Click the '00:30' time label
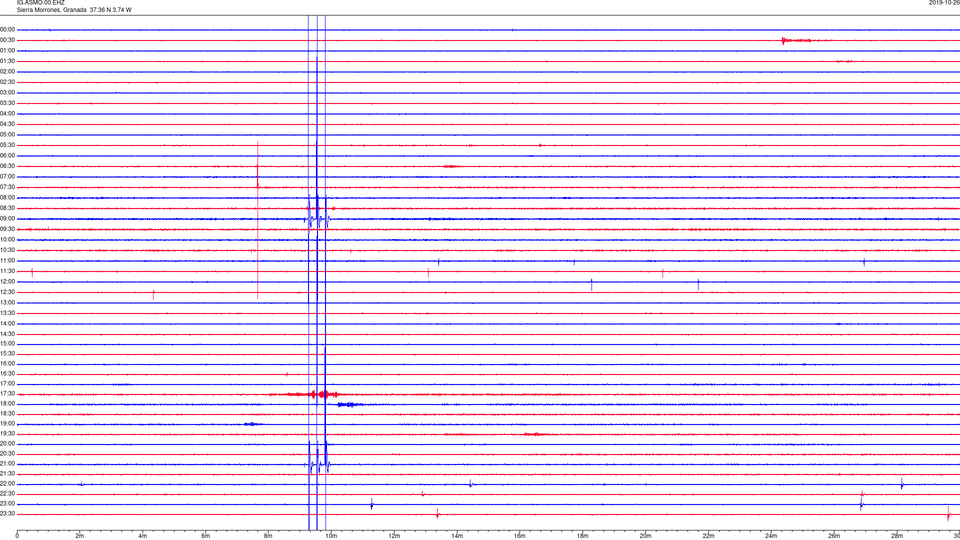 click(x=8, y=40)
